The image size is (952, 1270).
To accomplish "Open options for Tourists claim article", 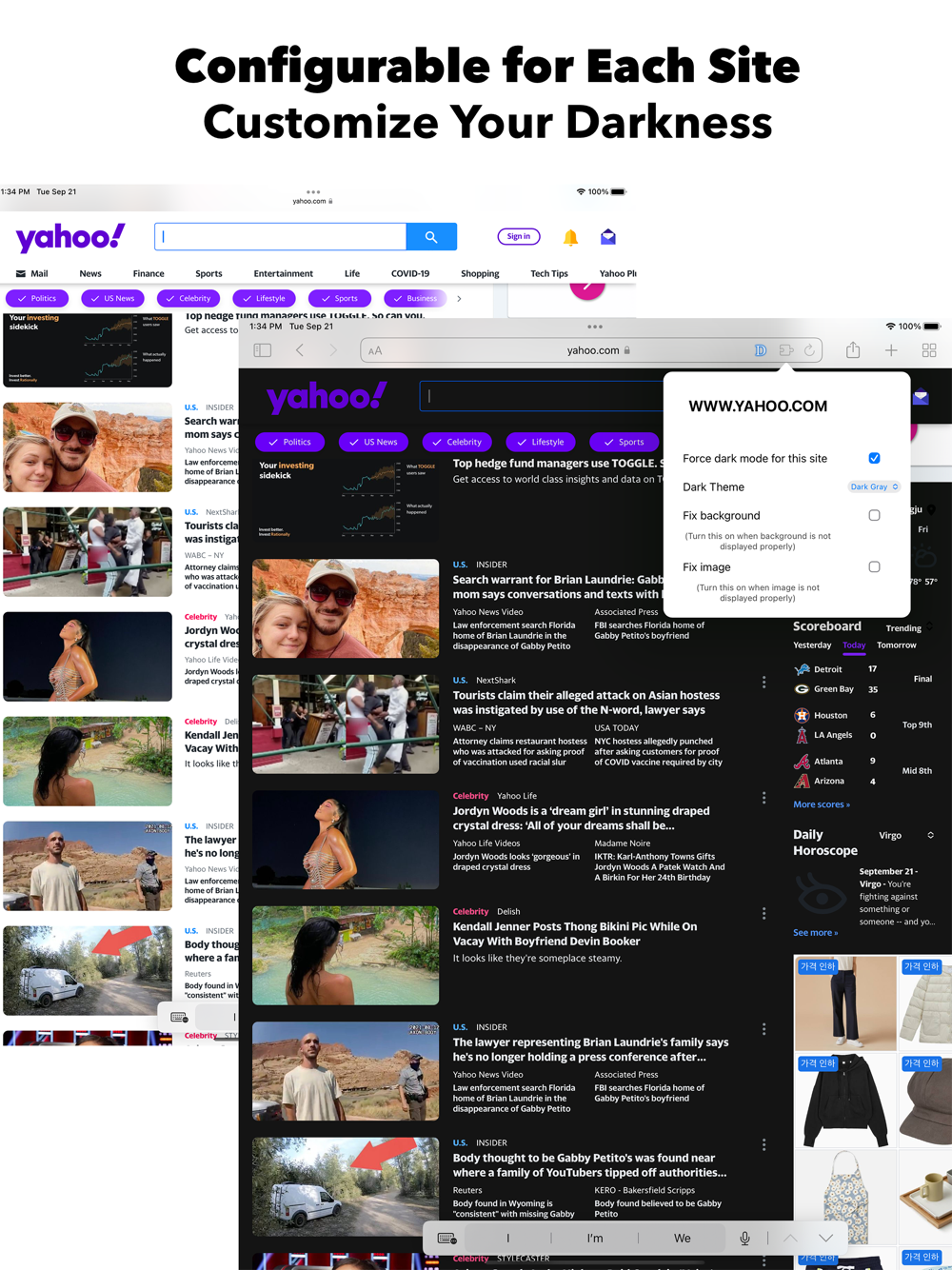I will pyautogui.click(x=764, y=682).
